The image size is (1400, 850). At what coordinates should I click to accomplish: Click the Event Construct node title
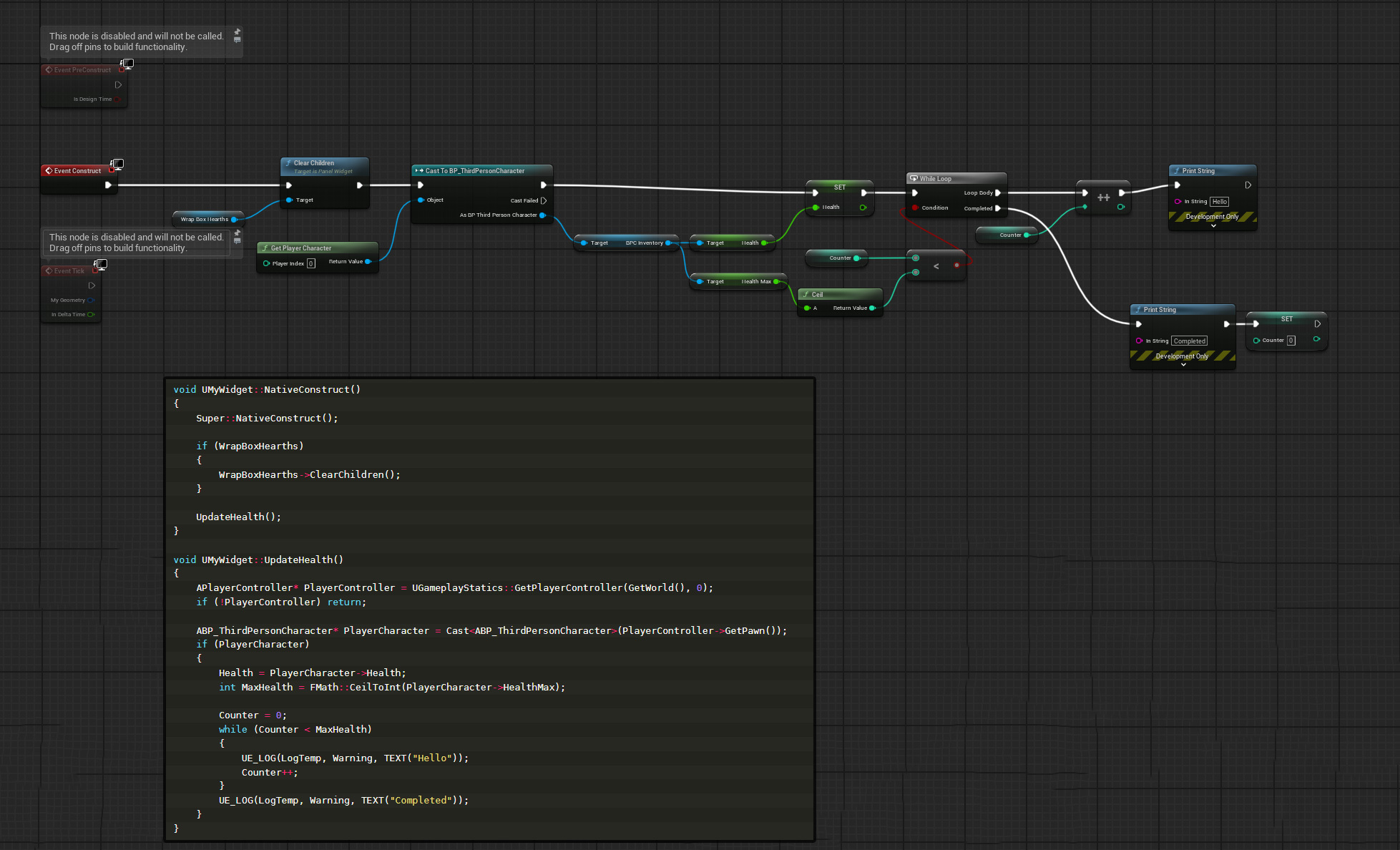(x=77, y=171)
